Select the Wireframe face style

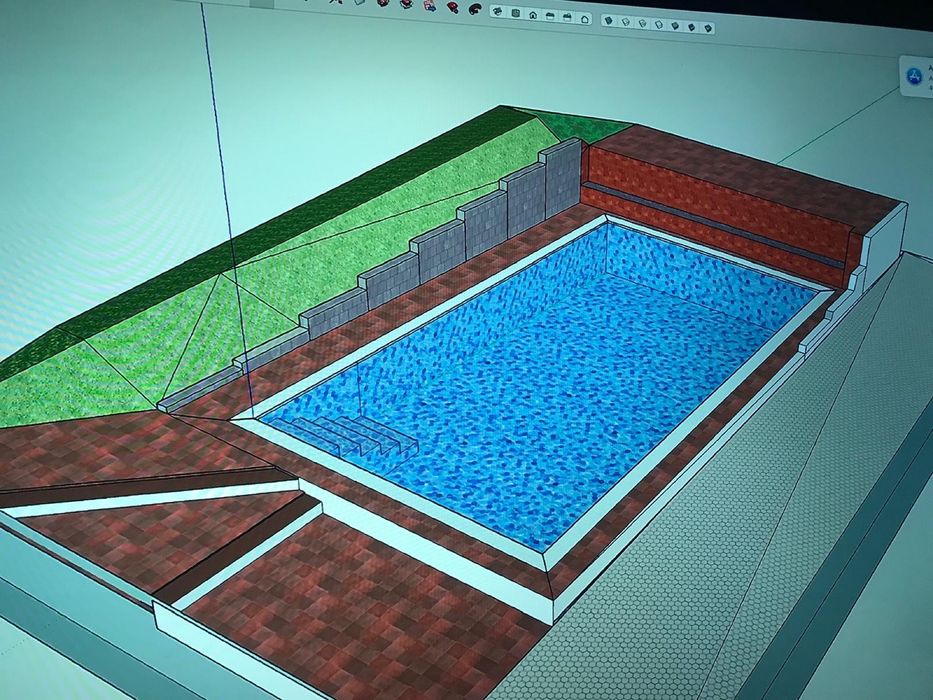point(643,23)
